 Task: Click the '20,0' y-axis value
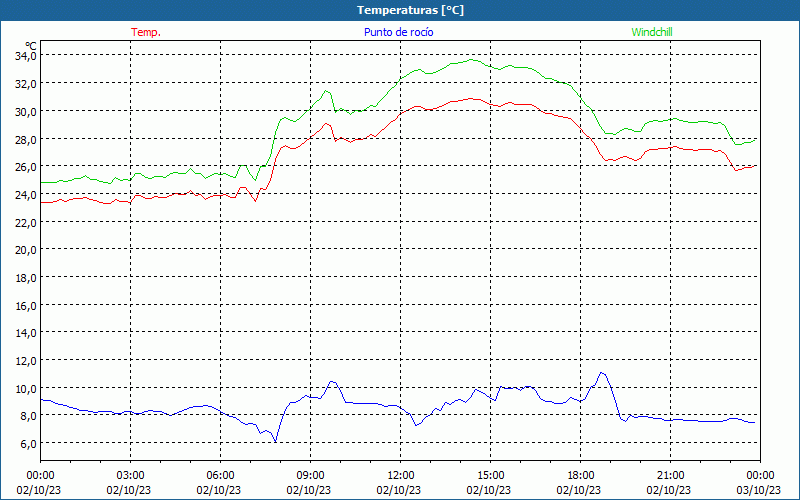26,250
